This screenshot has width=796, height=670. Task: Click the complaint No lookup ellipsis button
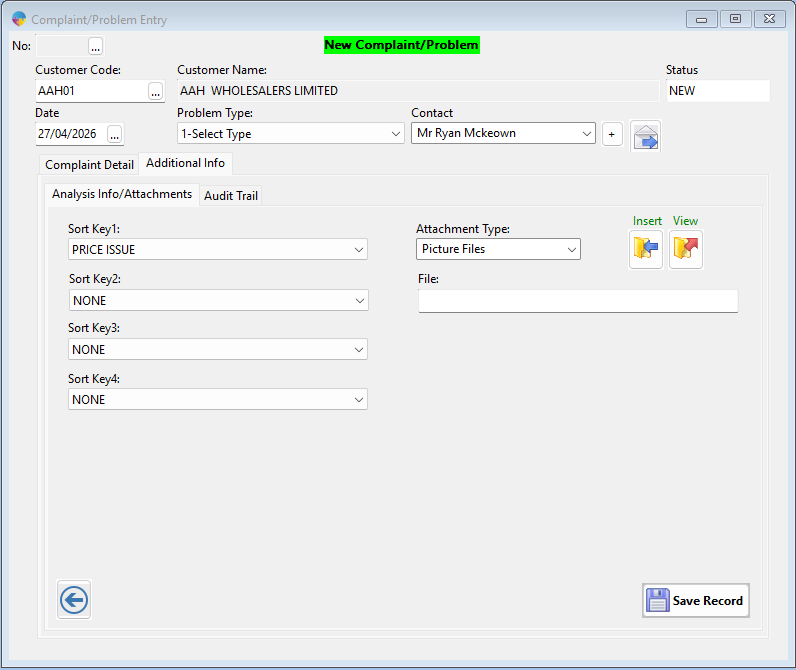tap(95, 46)
